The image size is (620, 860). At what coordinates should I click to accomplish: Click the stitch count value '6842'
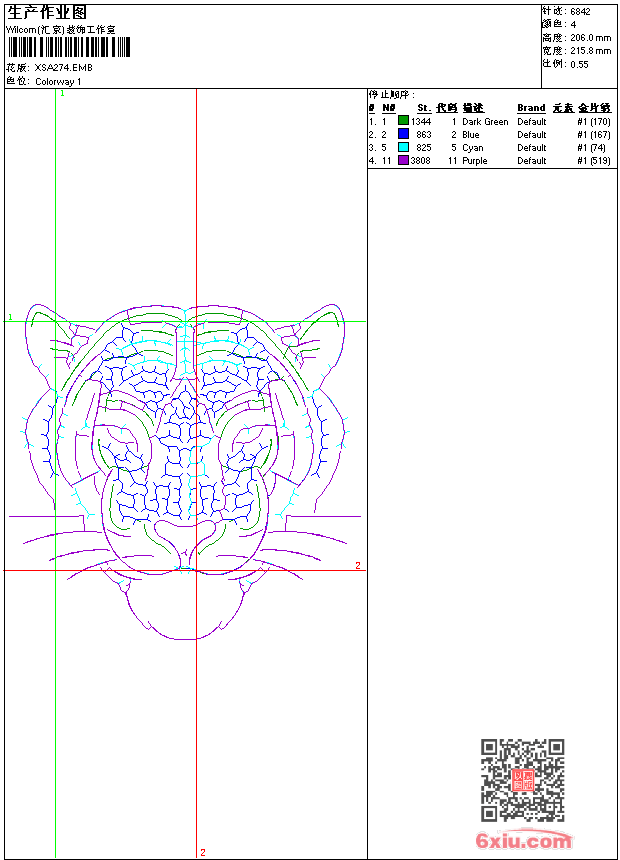coord(580,12)
